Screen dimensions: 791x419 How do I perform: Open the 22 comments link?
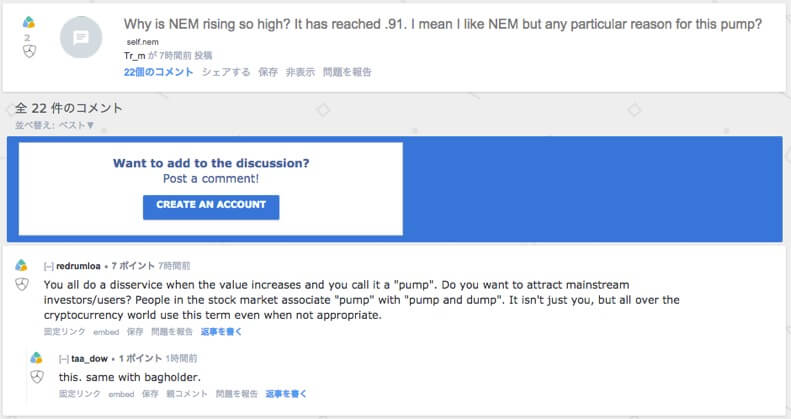pos(158,72)
